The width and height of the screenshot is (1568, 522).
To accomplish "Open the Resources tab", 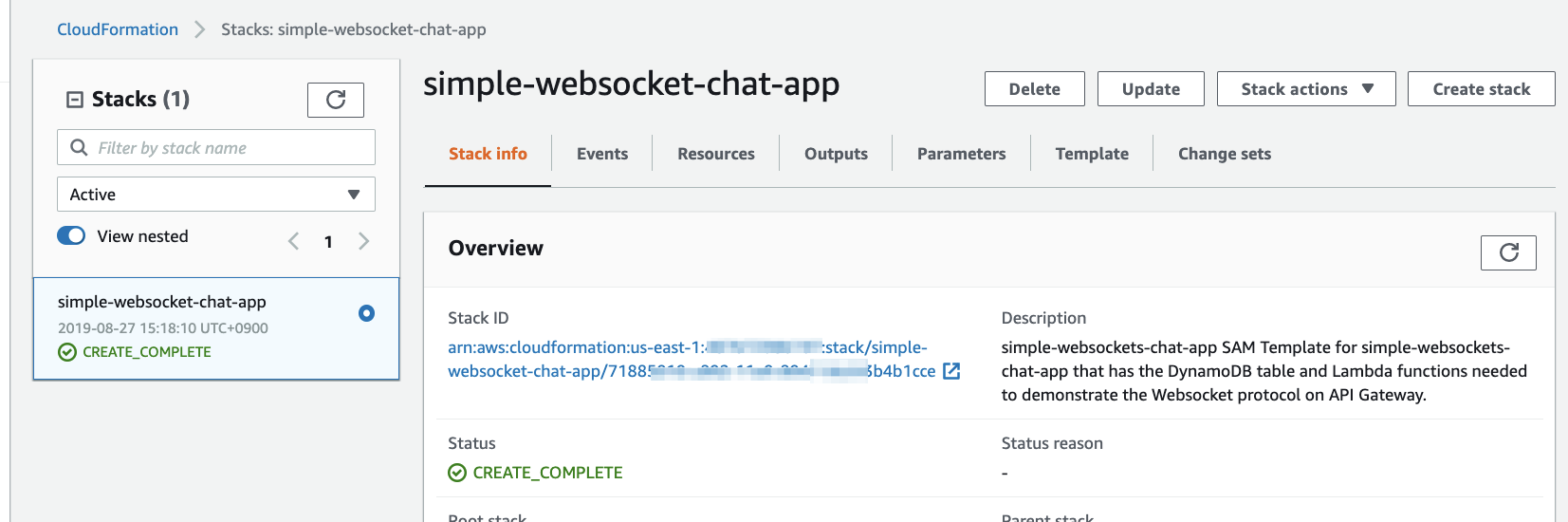I will [716, 154].
